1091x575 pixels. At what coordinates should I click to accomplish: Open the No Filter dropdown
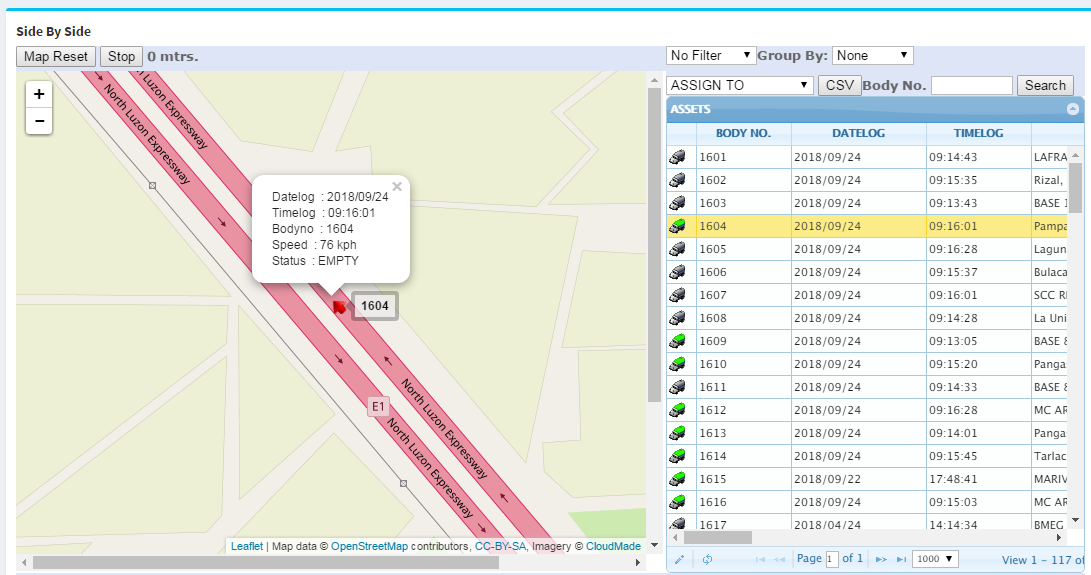pos(711,56)
